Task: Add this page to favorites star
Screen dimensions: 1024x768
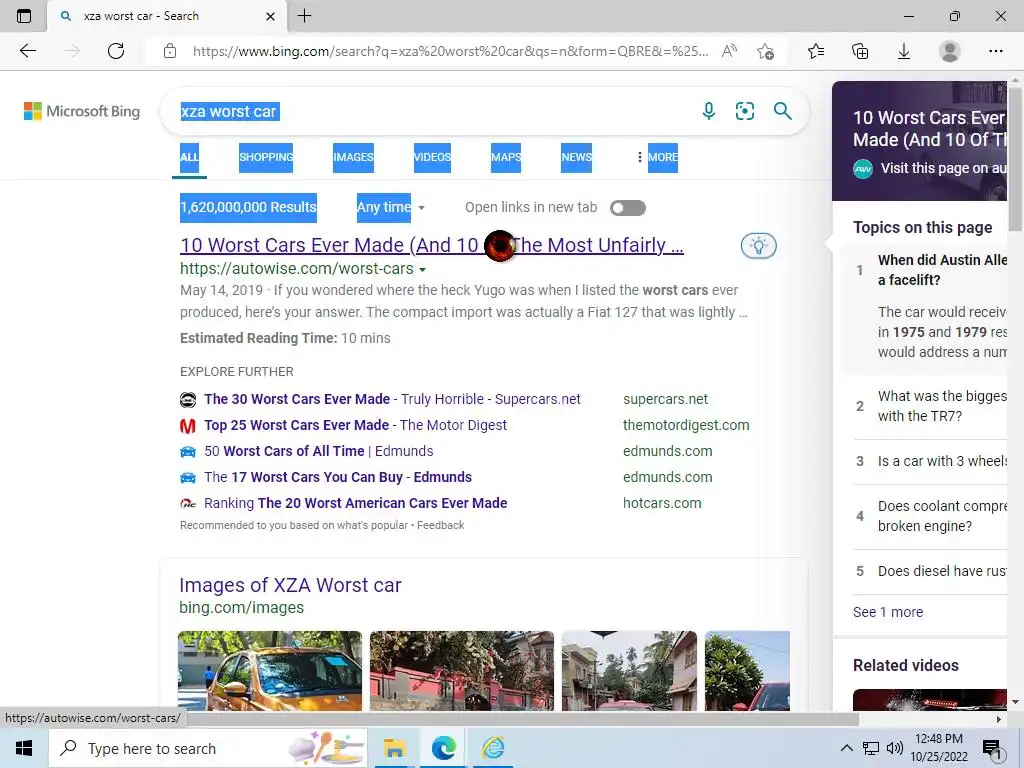Action: pos(765,51)
